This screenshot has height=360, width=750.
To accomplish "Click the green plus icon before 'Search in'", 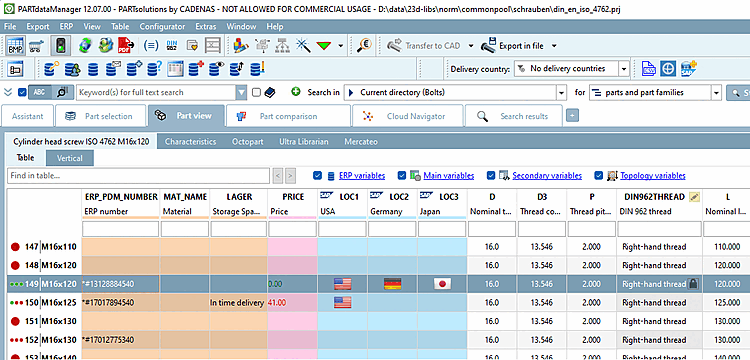I will [x=296, y=92].
